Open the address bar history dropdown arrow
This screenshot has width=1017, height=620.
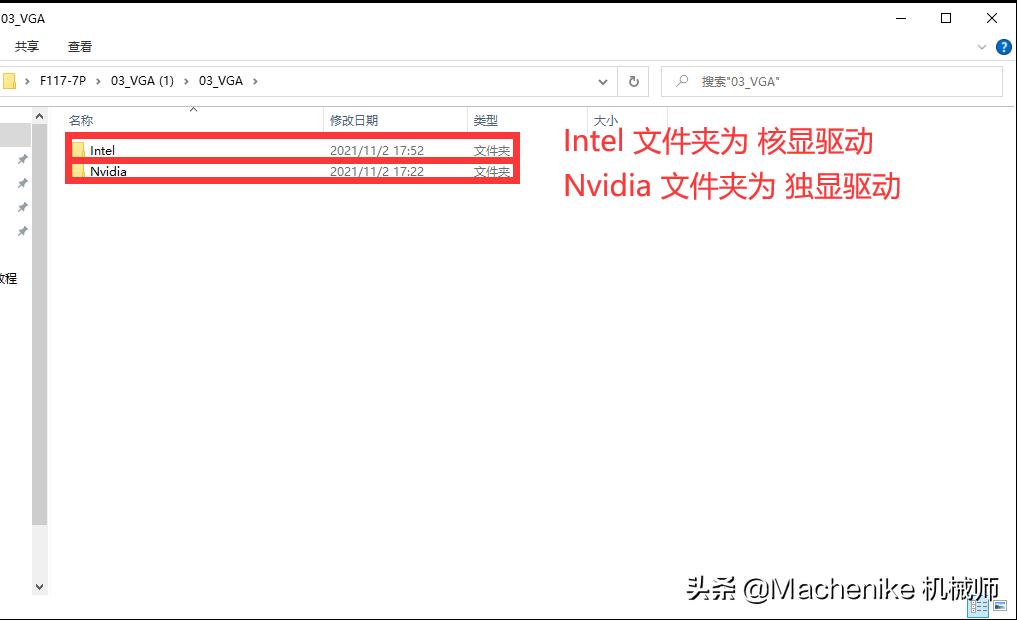[x=603, y=81]
